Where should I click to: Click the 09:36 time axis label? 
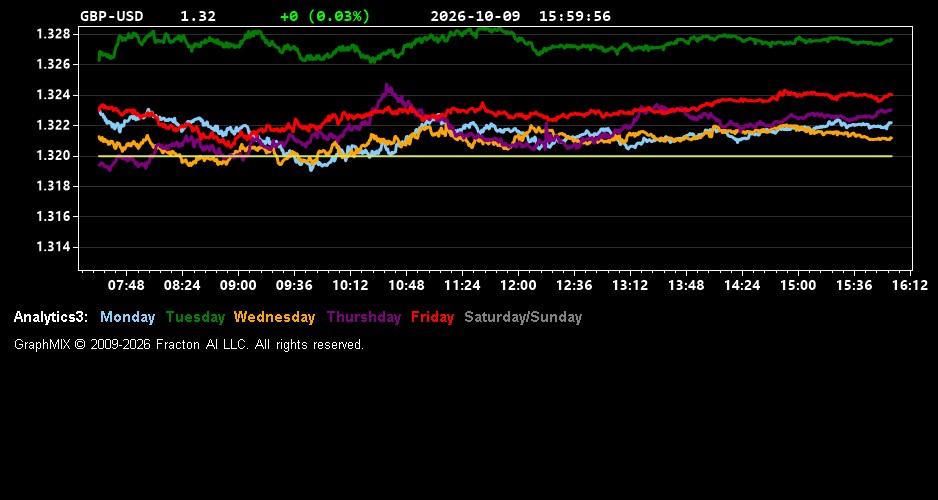[x=294, y=285]
